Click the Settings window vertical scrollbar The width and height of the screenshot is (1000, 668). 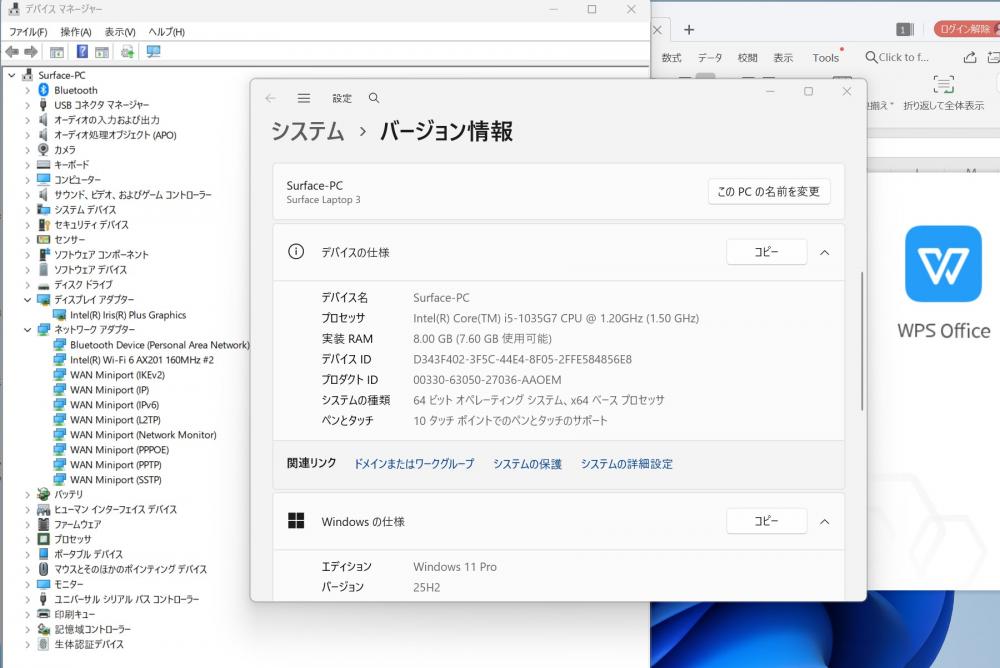click(x=862, y=341)
